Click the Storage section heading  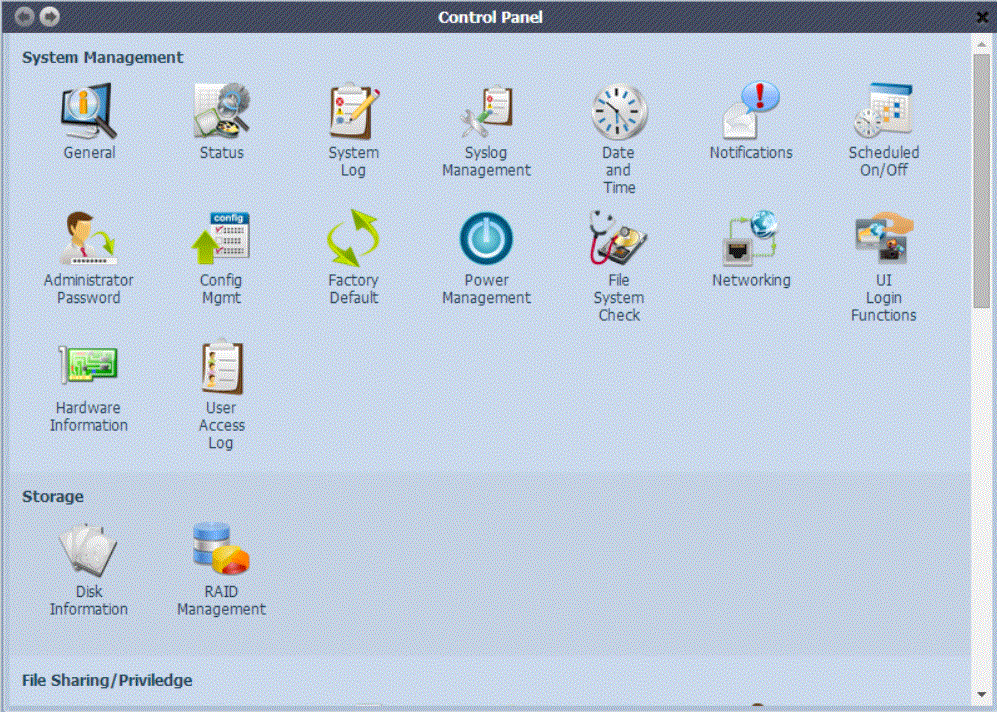(53, 496)
